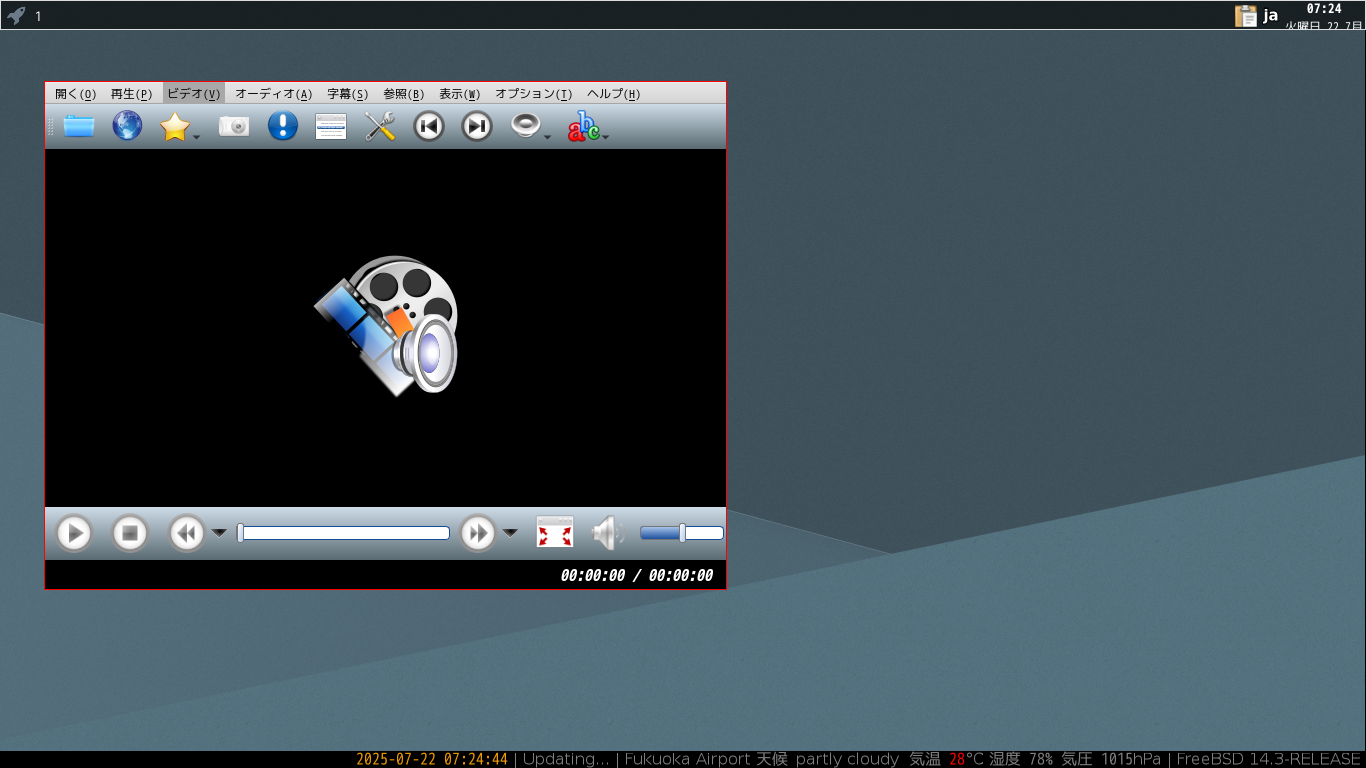
Task: Mute audio with the speaker icon
Action: click(x=608, y=533)
